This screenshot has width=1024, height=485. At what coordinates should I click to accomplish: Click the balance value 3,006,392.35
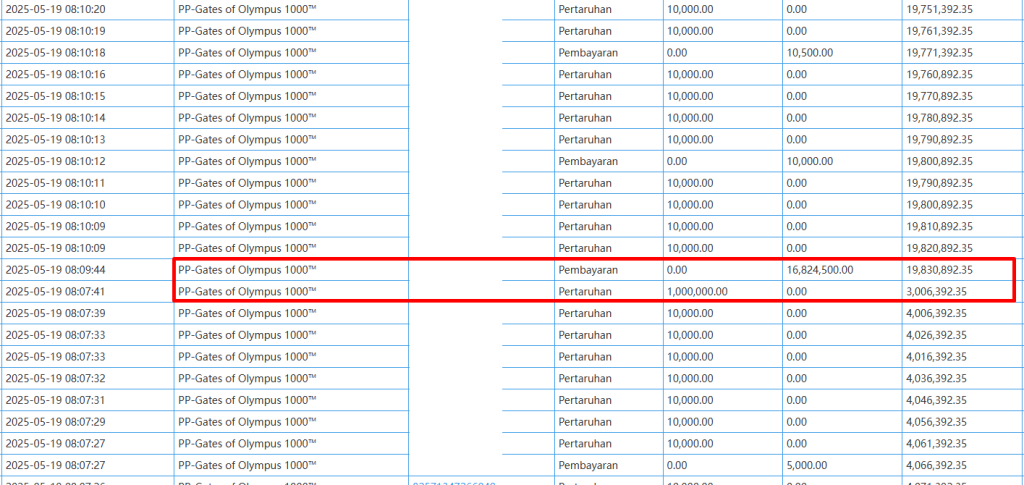click(936, 291)
